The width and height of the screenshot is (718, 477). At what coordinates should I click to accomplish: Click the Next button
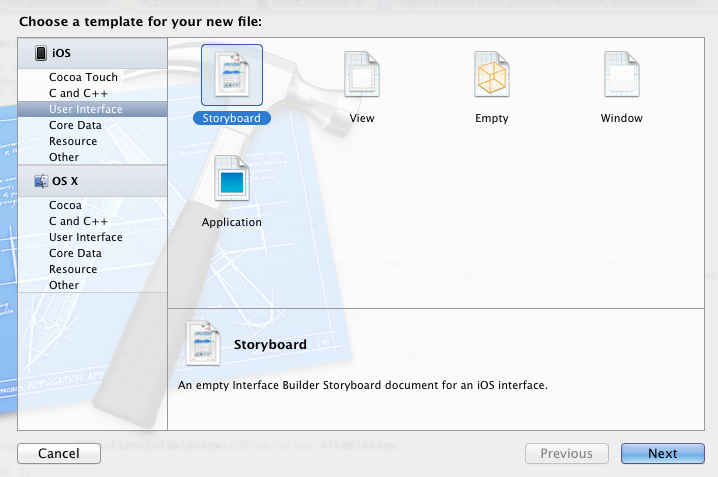[663, 453]
